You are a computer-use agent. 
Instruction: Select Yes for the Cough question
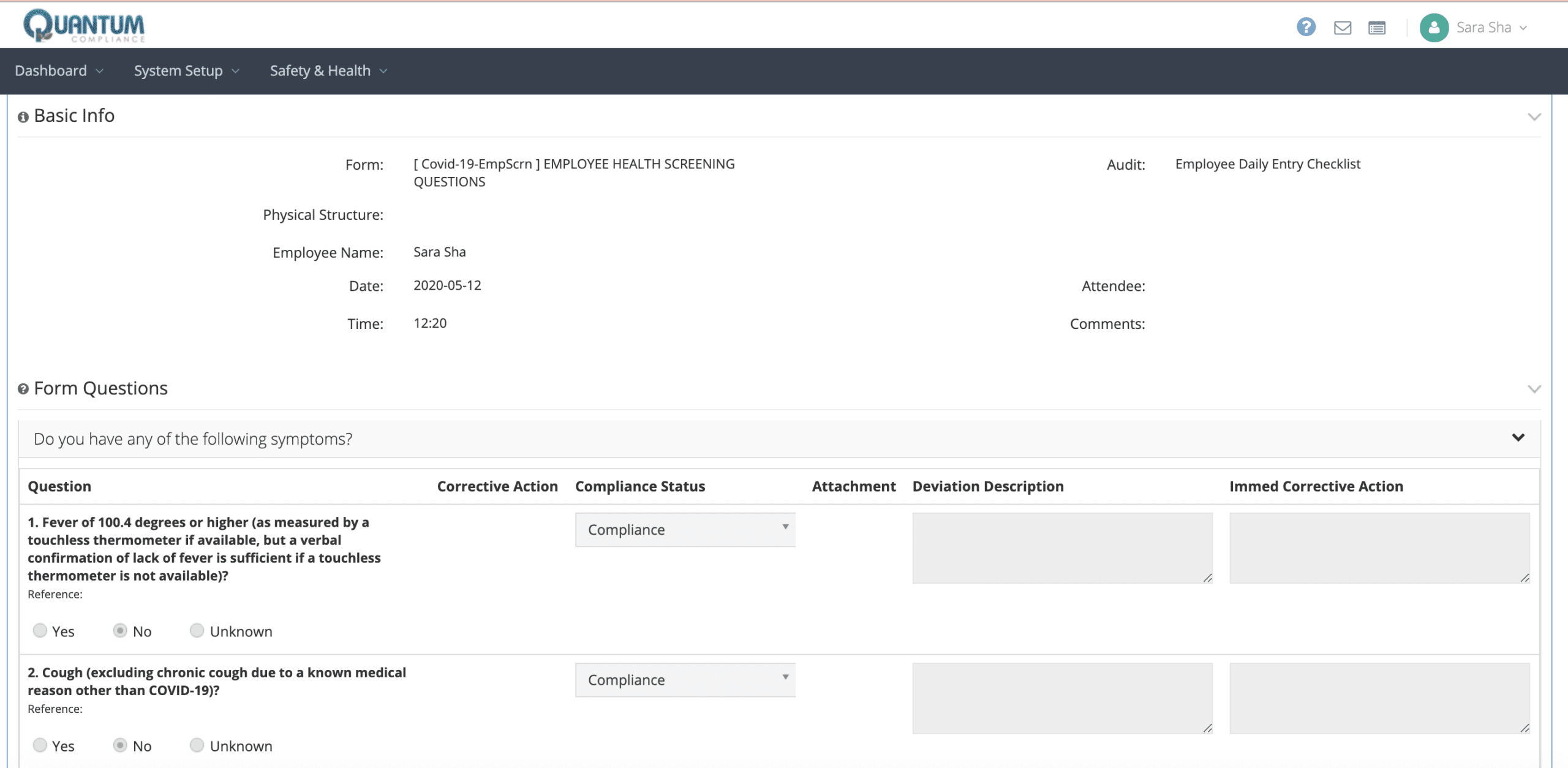[x=40, y=745]
